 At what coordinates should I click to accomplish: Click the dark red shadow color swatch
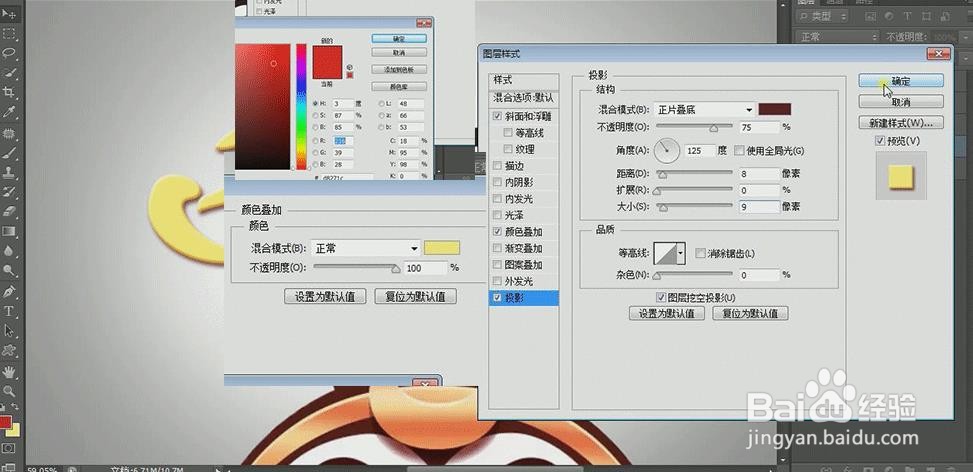click(x=774, y=109)
